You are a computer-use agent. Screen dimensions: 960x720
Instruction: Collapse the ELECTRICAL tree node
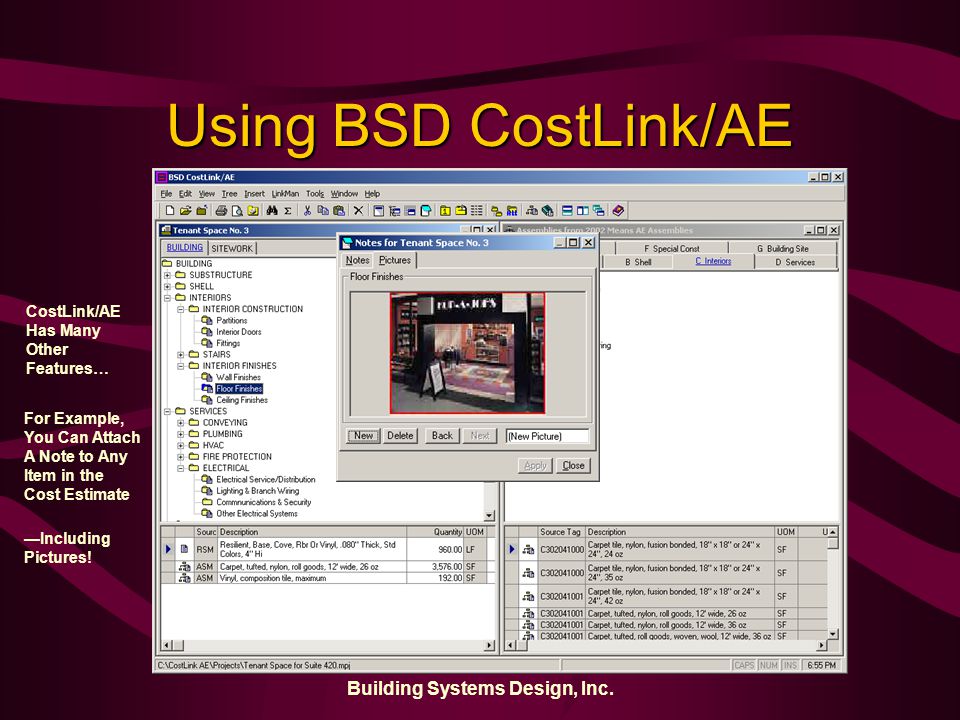(181, 468)
